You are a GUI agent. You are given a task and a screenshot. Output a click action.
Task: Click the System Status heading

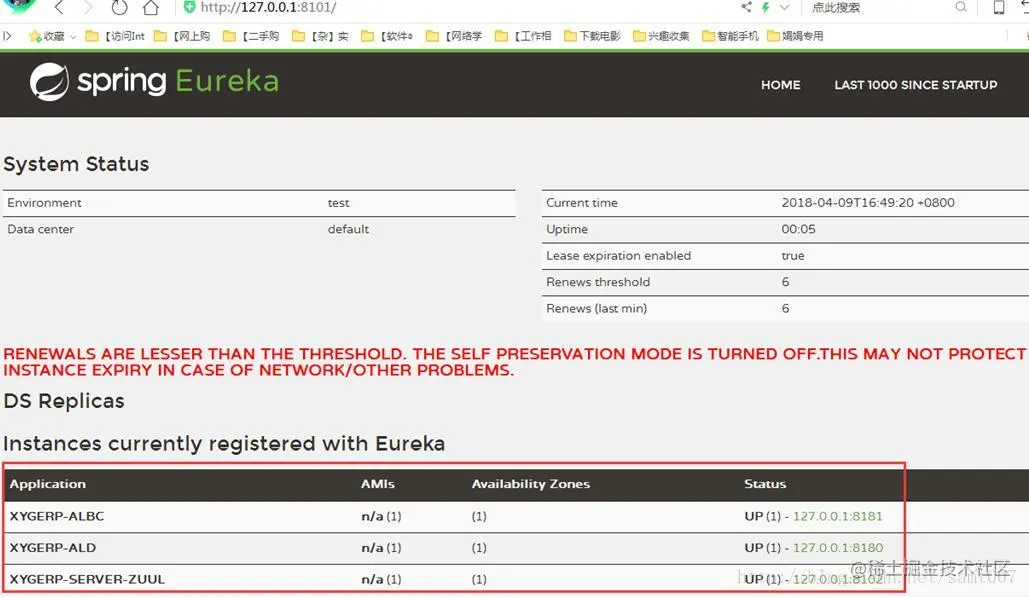(76, 164)
